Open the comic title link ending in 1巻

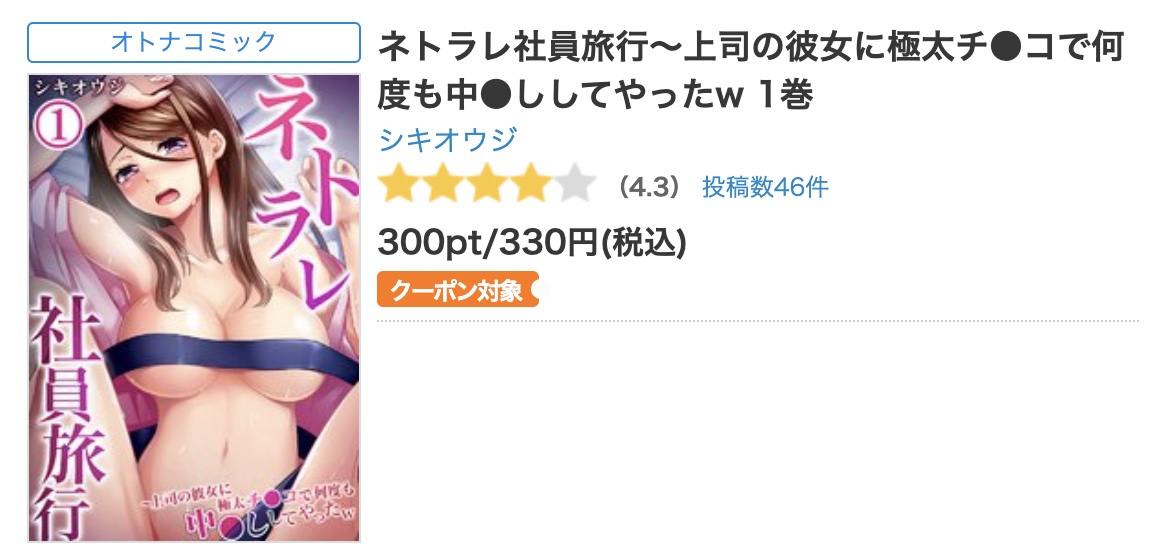tap(750, 71)
